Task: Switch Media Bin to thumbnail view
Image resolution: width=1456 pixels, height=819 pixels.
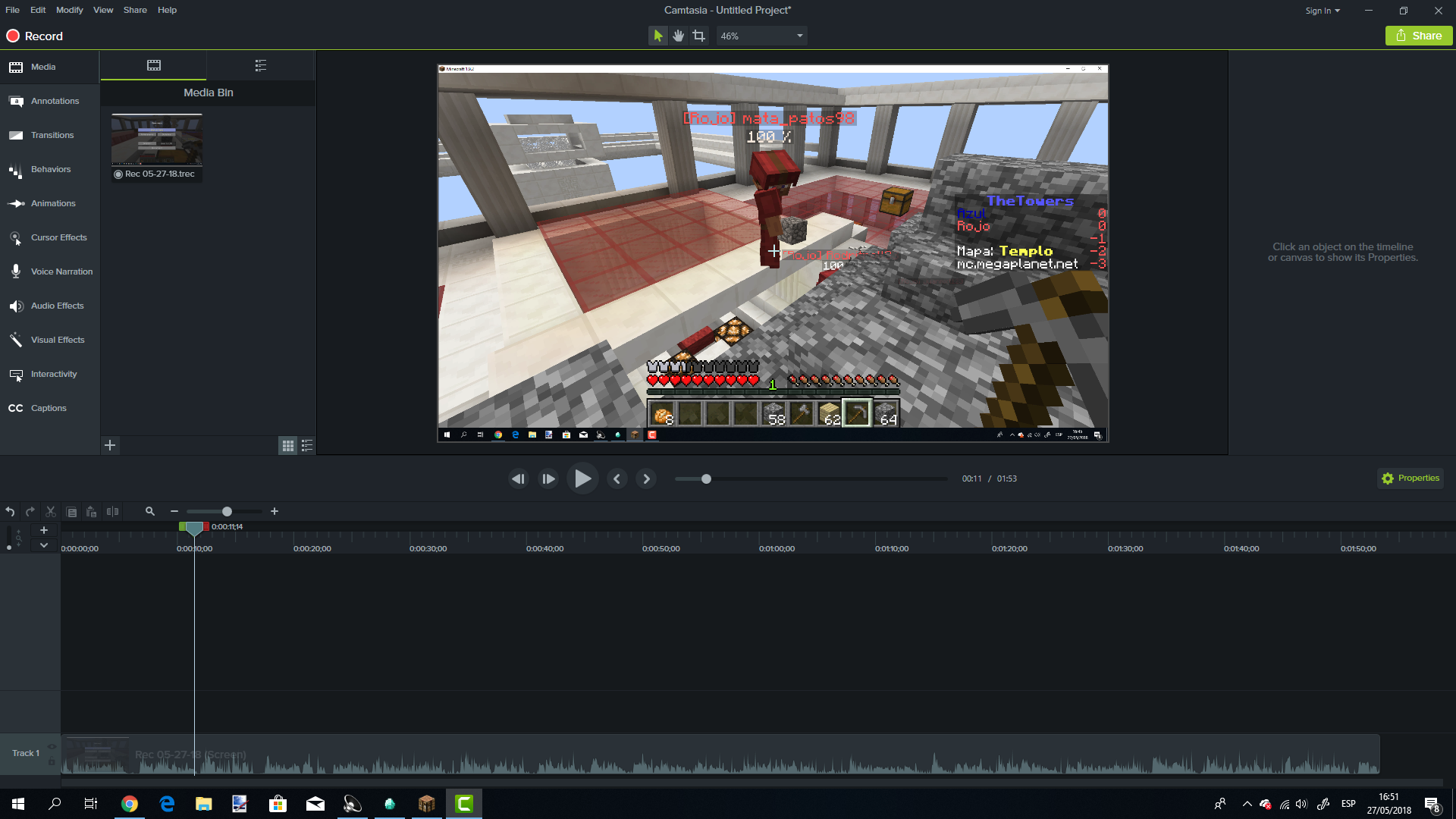Action: pos(288,446)
